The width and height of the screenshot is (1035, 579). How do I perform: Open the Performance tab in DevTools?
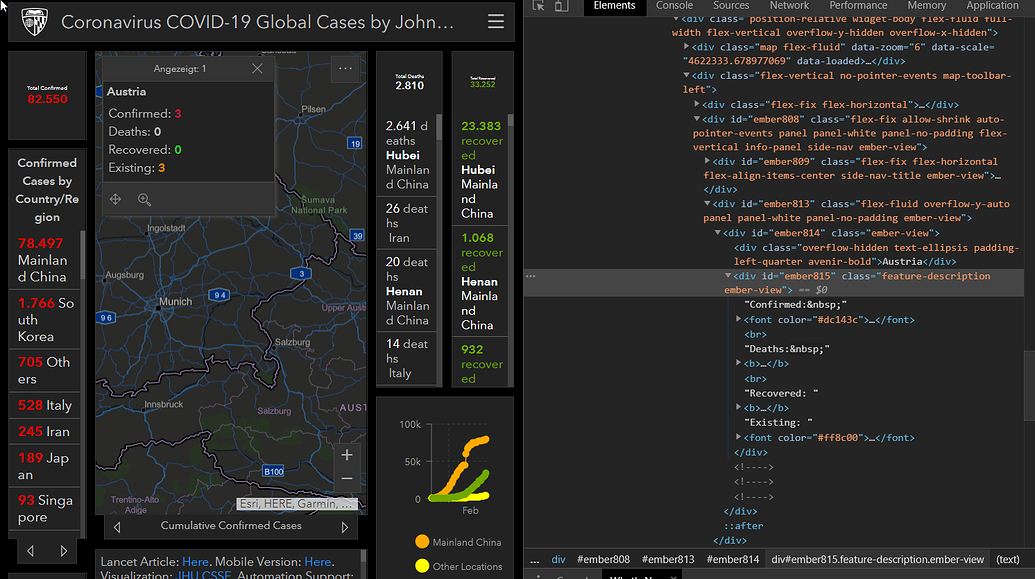point(858,6)
